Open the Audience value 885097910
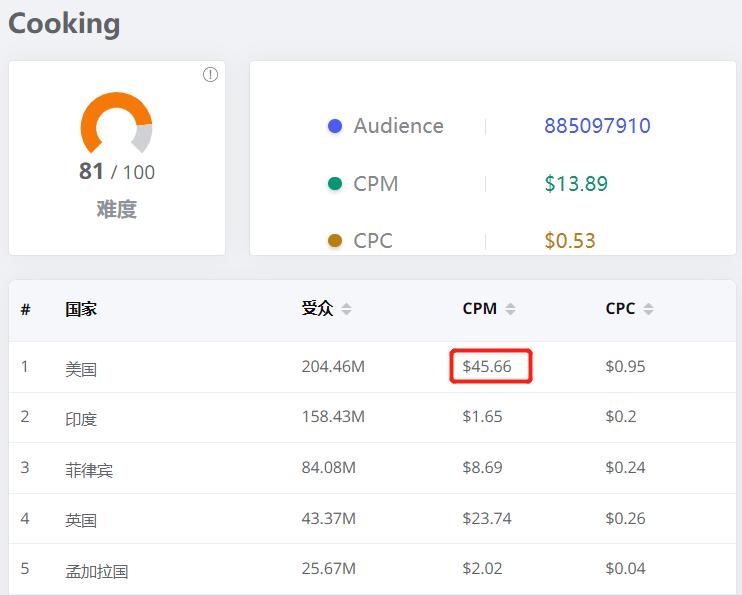This screenshot has width=742, height=595. (597, 126)
